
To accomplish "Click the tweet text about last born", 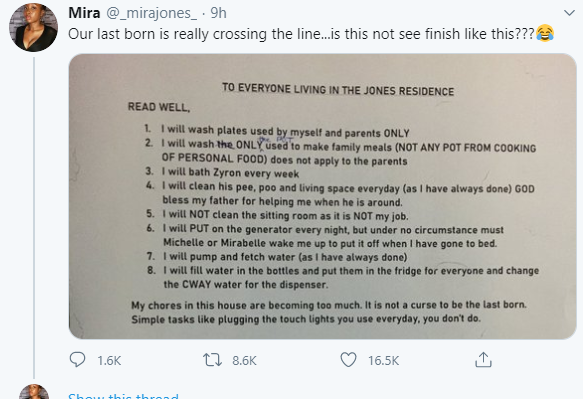I will (301, 34).
